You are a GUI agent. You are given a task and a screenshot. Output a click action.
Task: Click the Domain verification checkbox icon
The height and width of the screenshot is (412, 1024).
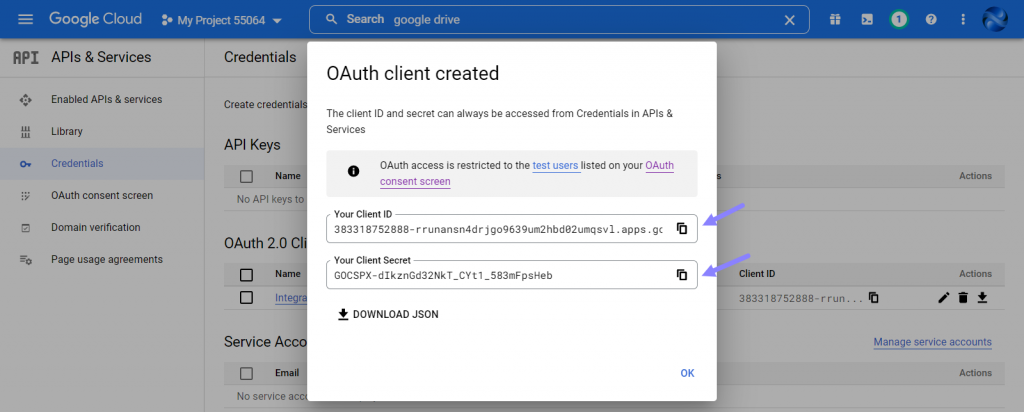pos(25,228)
